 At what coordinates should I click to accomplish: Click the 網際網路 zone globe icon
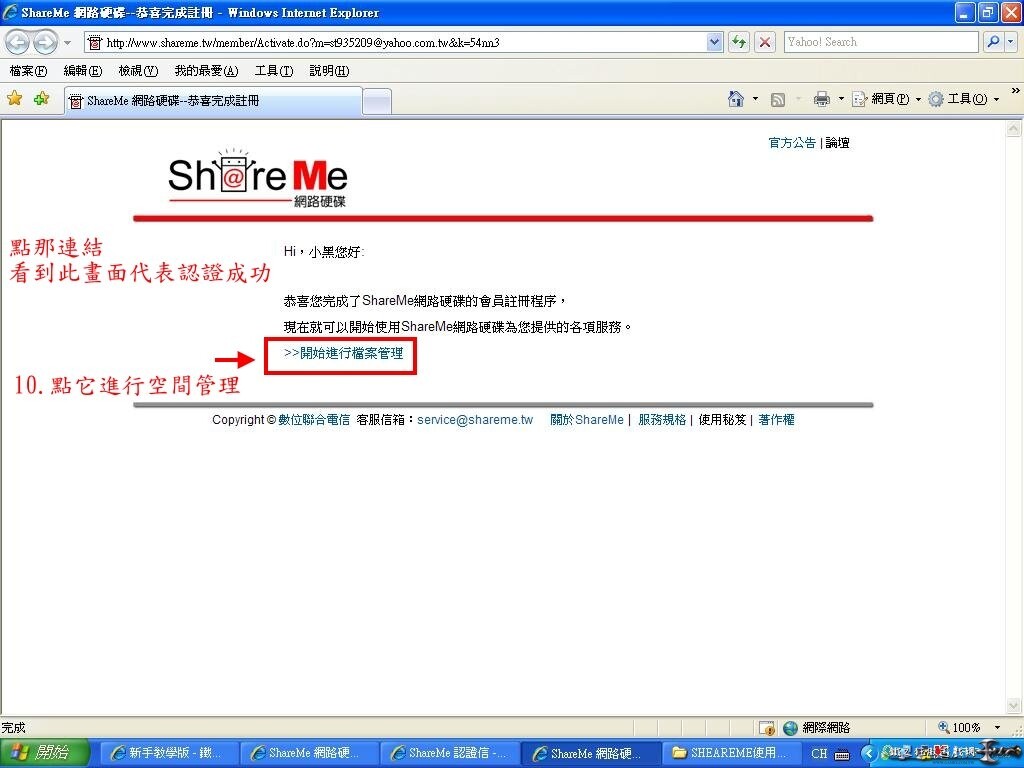point(790,728)
